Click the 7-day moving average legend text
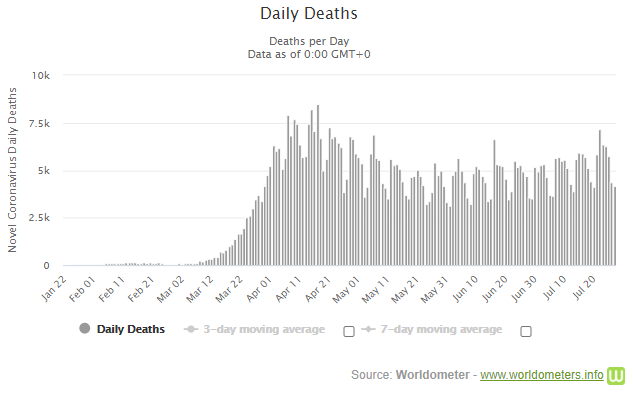The width and height of the screenshot is (633, 396). [x=441, y=329]
